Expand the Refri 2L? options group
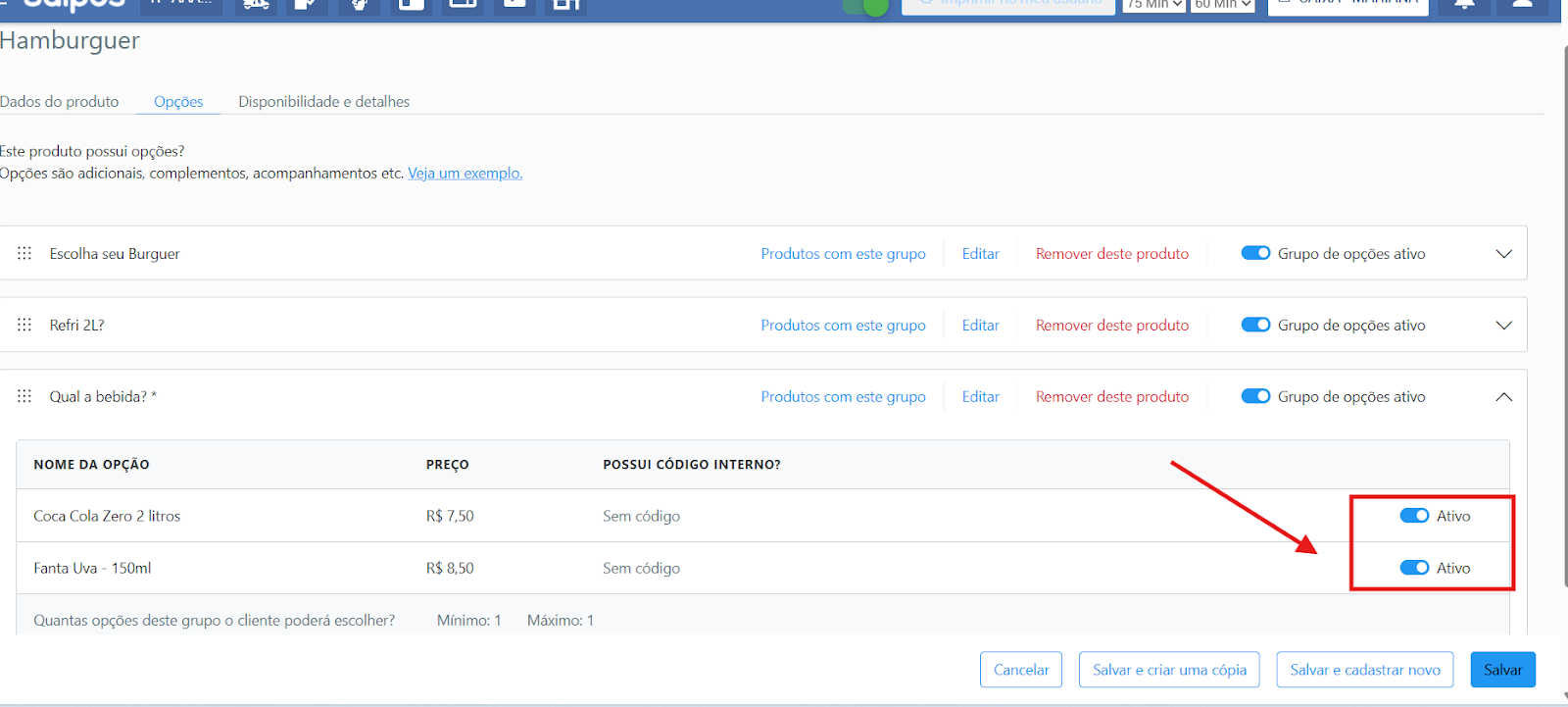The width and height of the screenshot is (1568, 707). tap(1503, 326)
